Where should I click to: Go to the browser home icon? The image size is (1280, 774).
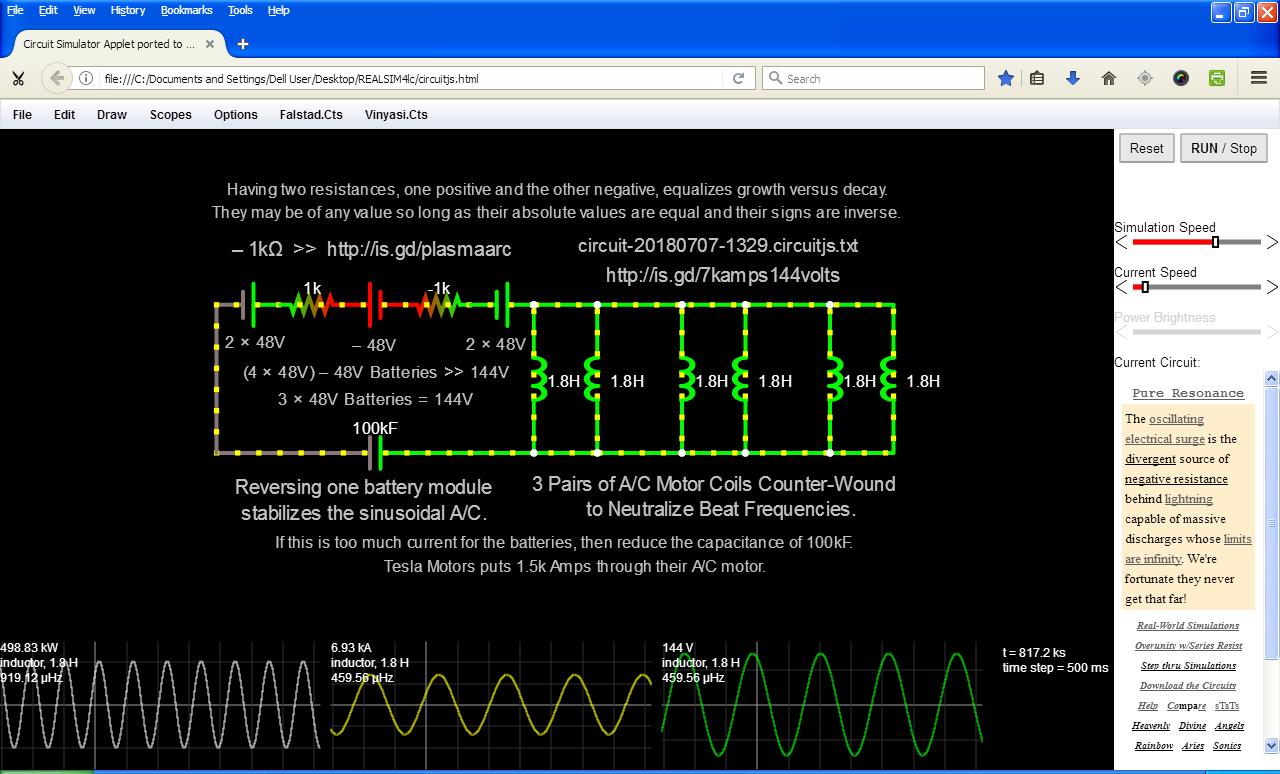(1109, 78)
